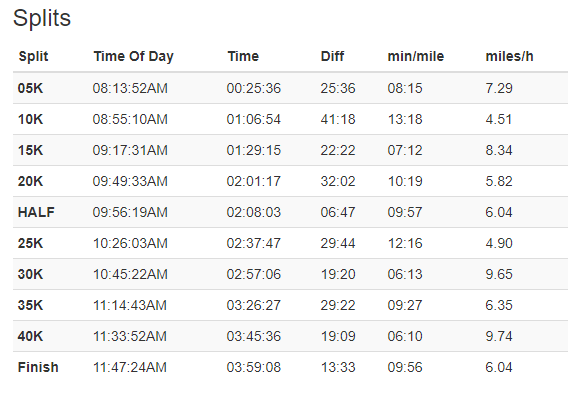Click the 10K split row label

[30, 120]
